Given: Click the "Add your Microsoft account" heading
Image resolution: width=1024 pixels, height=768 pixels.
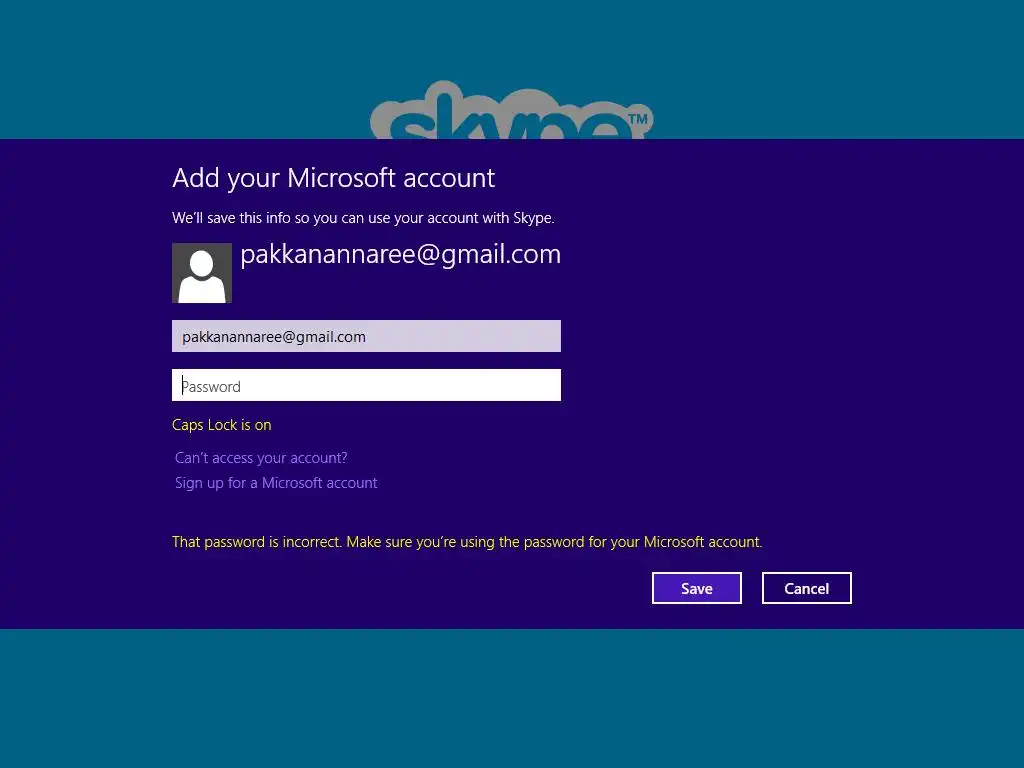Looking at the screenshot, I should tap(334, 178).
